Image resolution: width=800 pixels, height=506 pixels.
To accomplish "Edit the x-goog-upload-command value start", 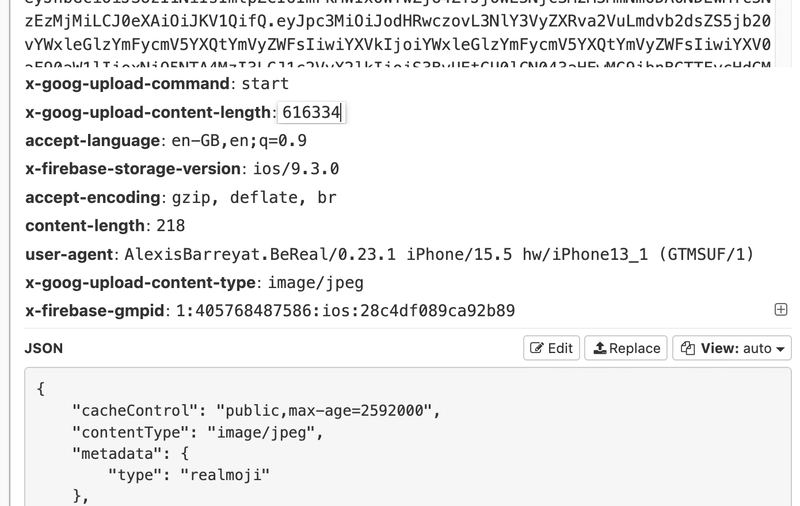I will (265, 84).
